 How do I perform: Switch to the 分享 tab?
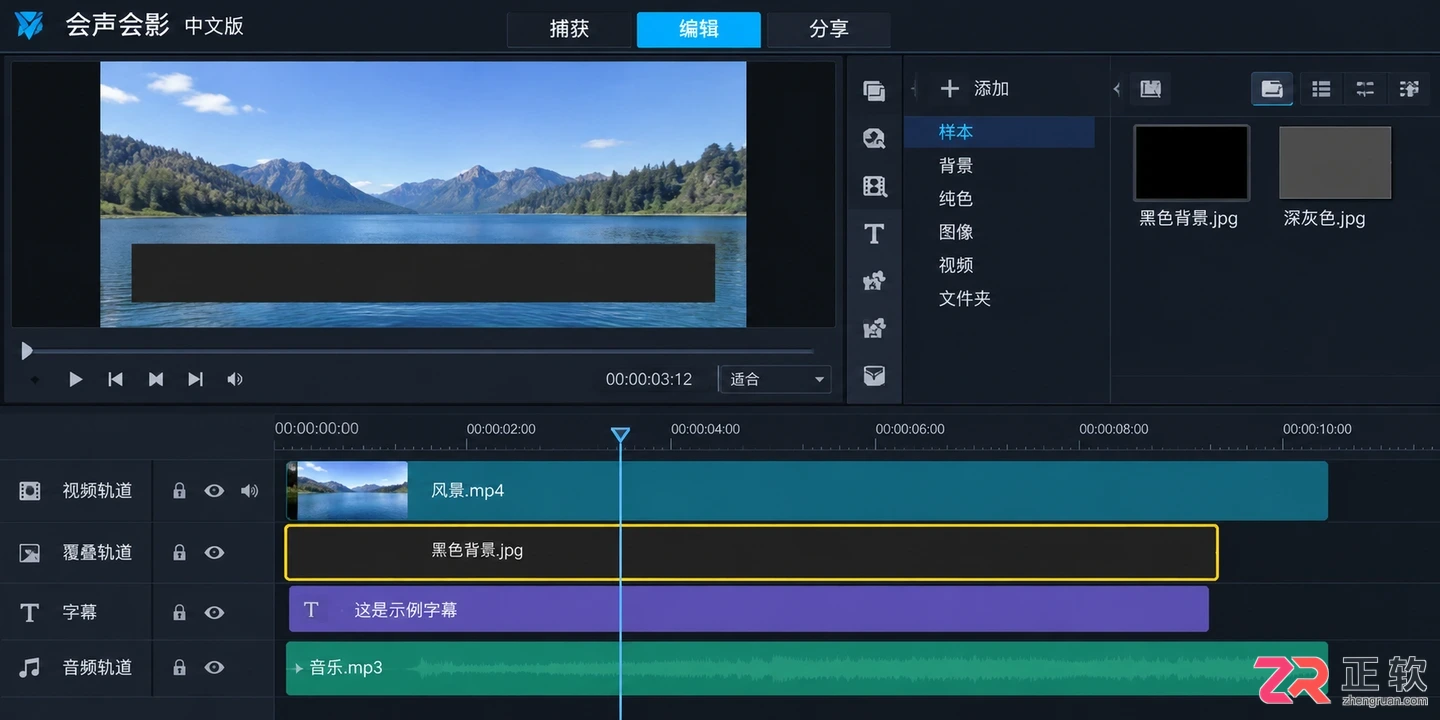pos(829,29)
